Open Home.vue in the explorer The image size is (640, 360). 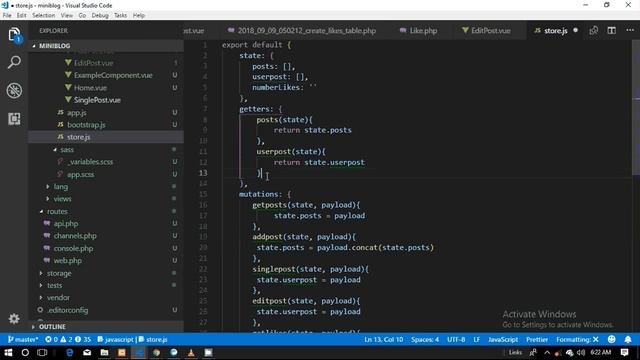click(90, 88)
